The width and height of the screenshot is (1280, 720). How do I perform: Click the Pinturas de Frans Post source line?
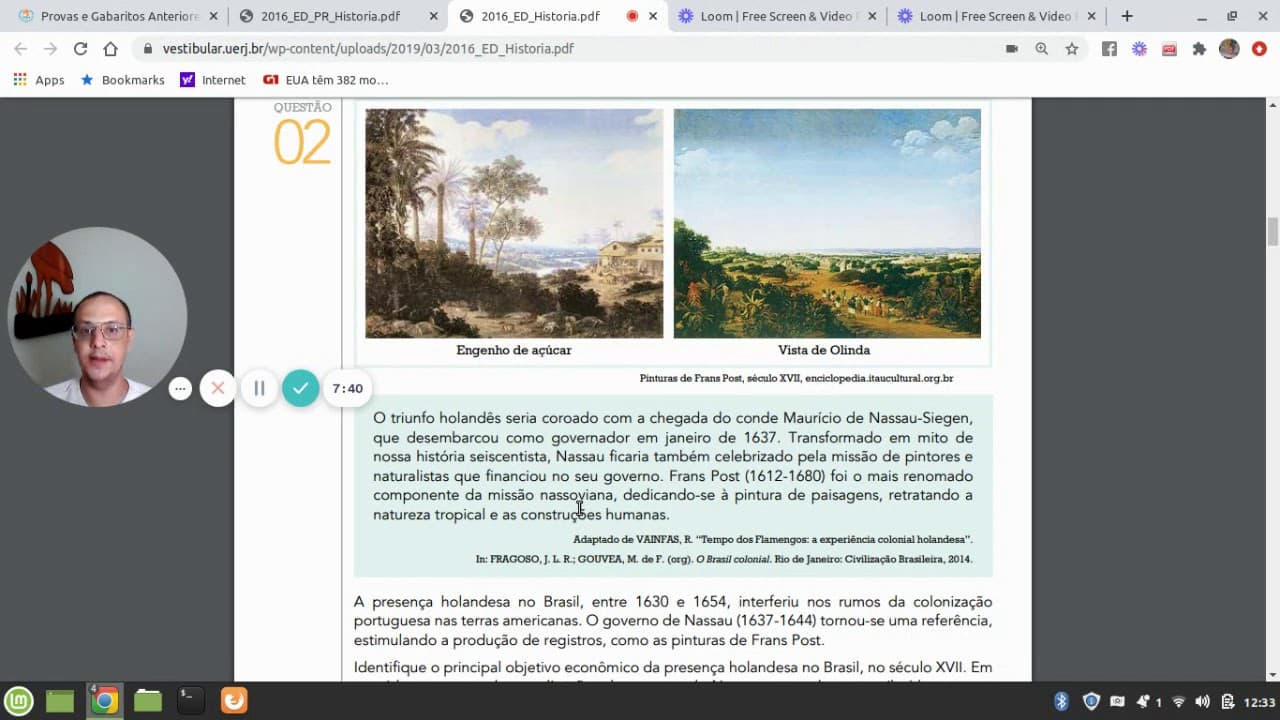796,378
